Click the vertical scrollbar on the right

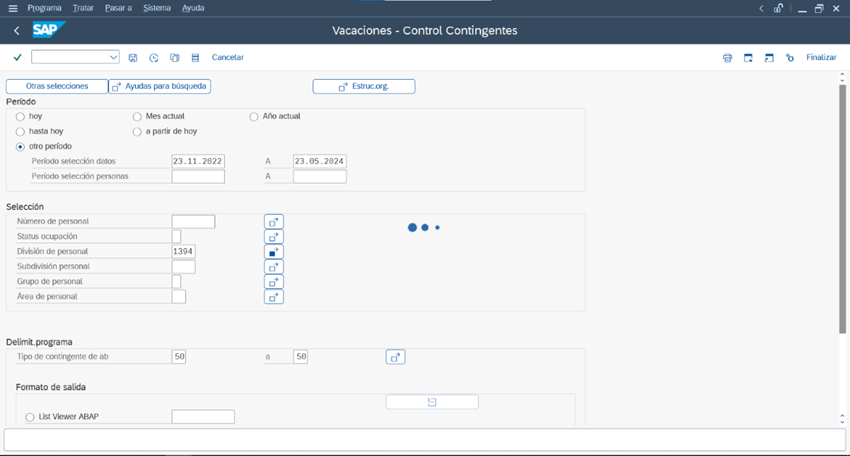[842, 210]
